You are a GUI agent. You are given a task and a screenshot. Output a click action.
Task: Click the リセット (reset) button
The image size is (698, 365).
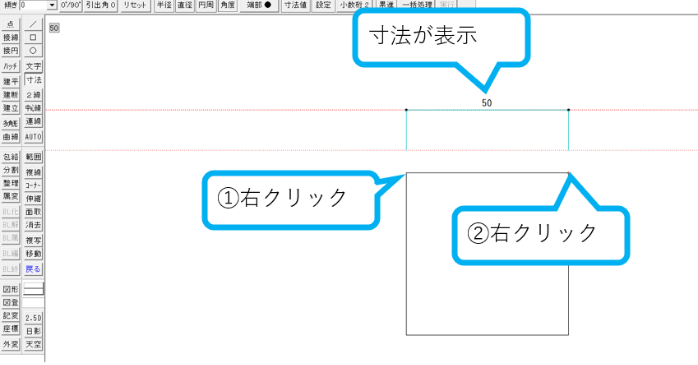pos(134,5)
